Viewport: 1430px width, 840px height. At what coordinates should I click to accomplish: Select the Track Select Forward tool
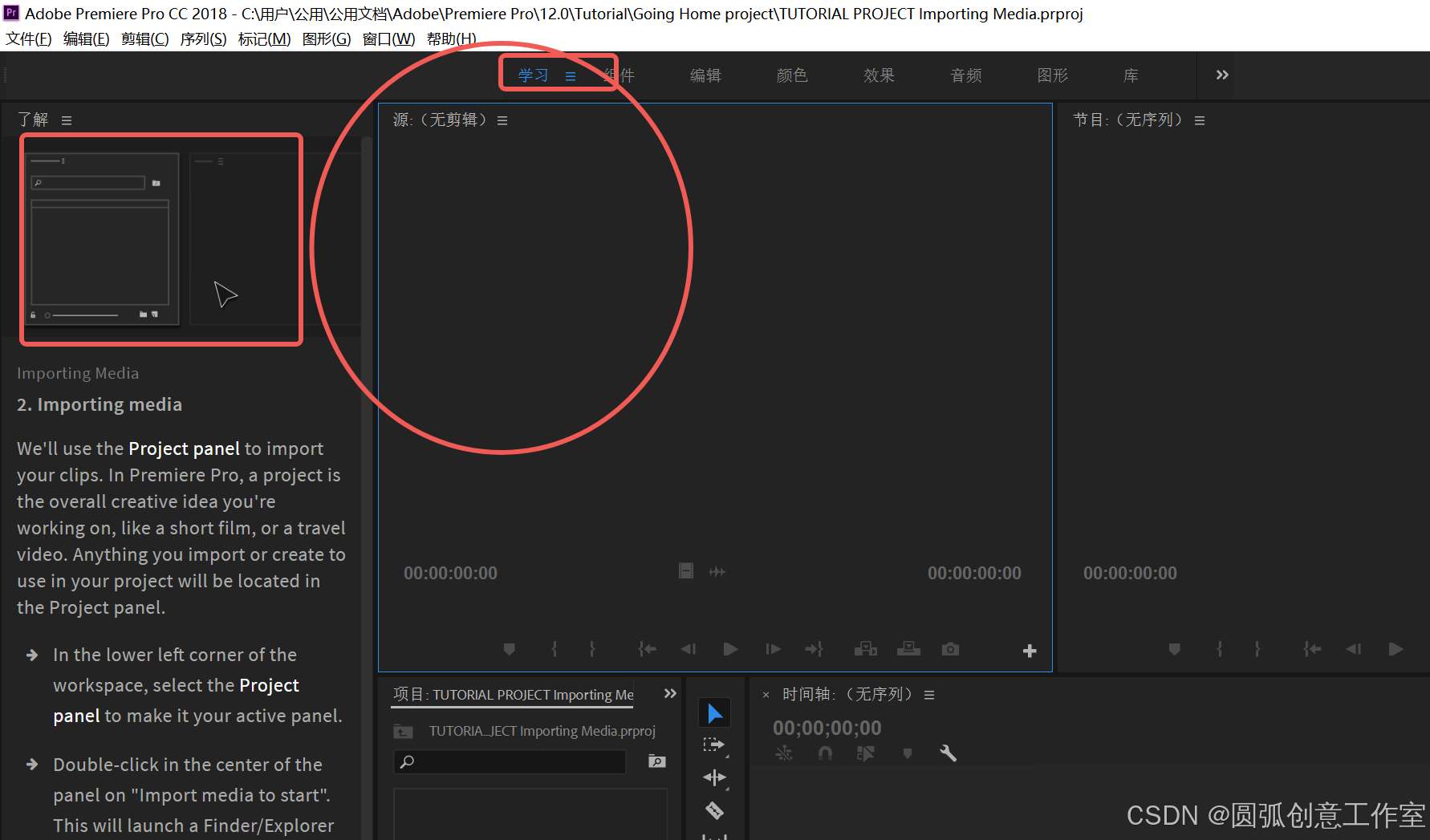click(714, 745)
